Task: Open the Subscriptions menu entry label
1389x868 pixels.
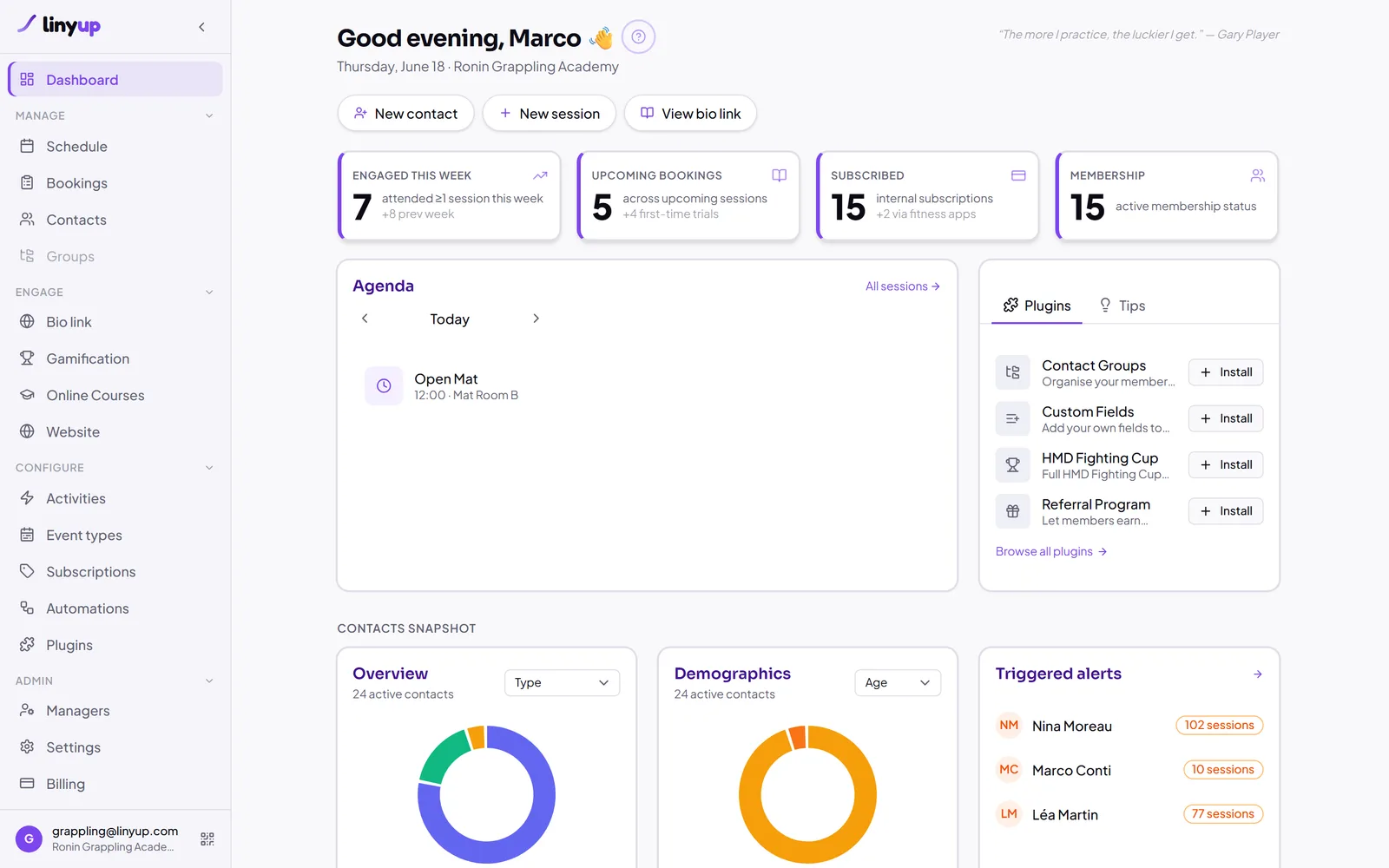Action: click(x=91, y=572)
